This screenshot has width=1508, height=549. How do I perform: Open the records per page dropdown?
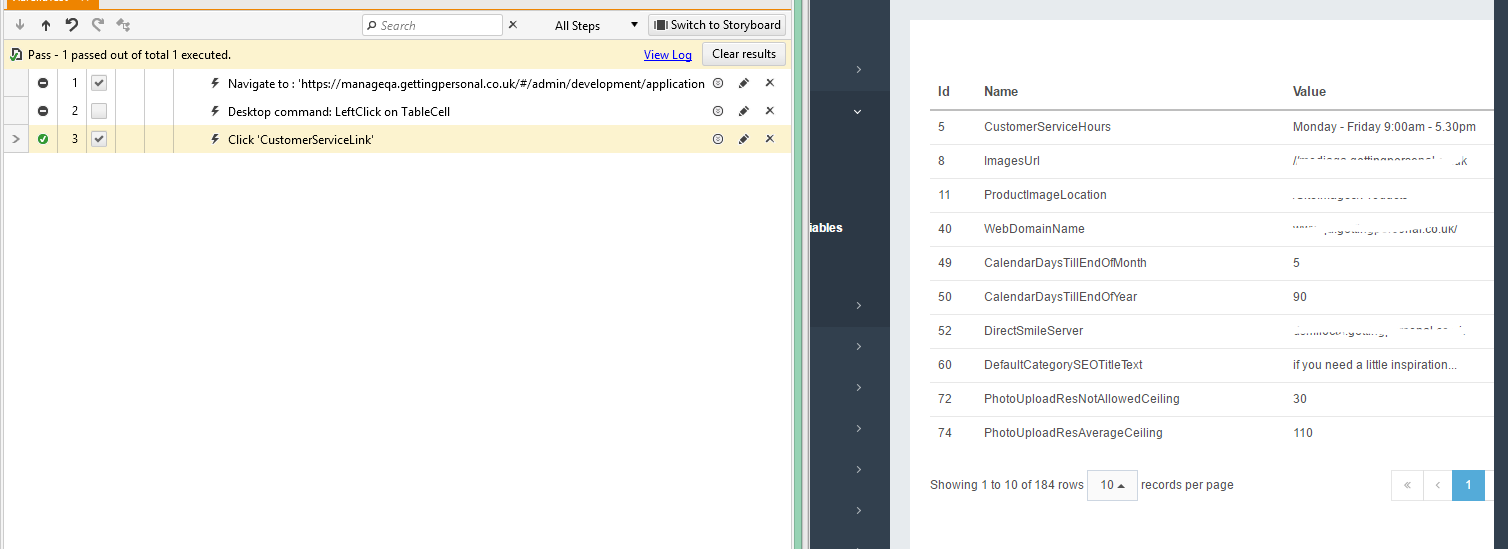point(1112,485)
